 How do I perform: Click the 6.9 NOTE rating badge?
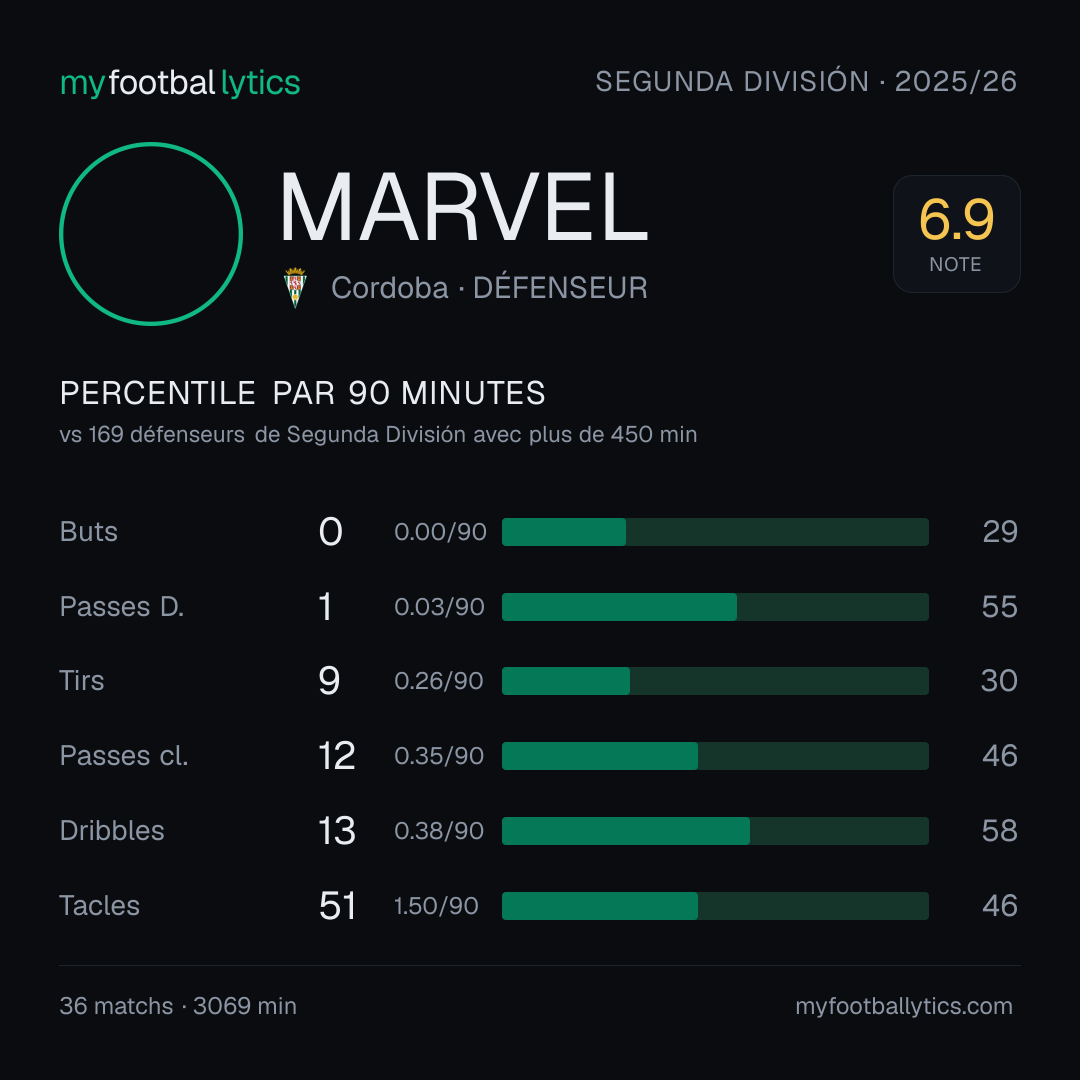tap(957, 233)
